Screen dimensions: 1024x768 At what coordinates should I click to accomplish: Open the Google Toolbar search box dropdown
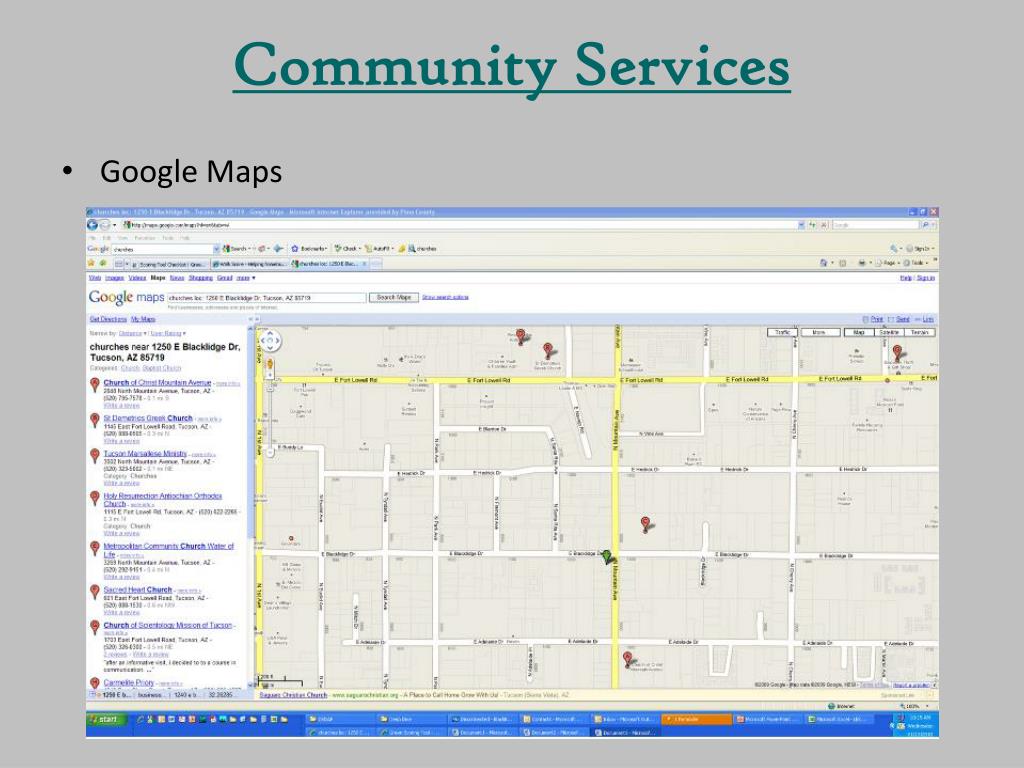pos(216,249)
